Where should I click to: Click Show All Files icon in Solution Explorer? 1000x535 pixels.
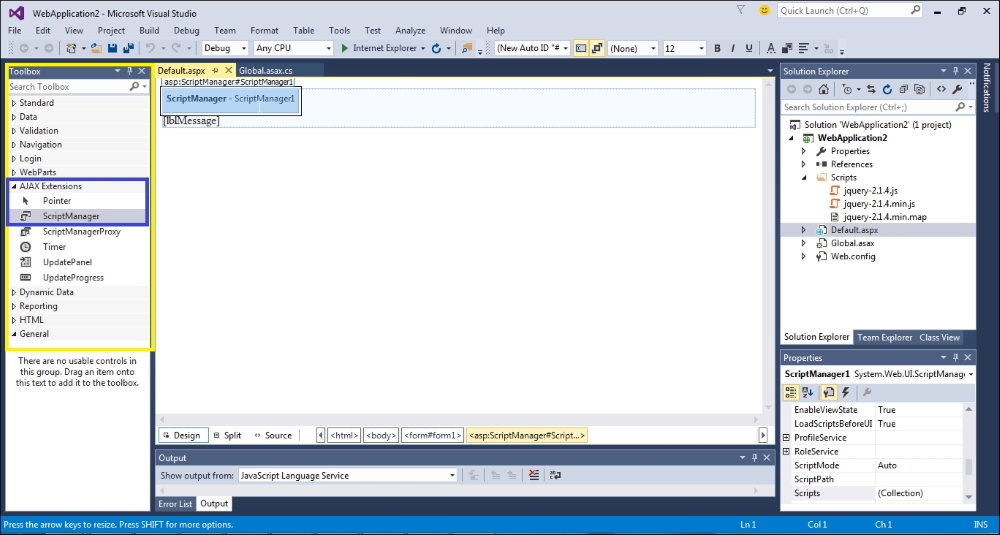(920, 89)
